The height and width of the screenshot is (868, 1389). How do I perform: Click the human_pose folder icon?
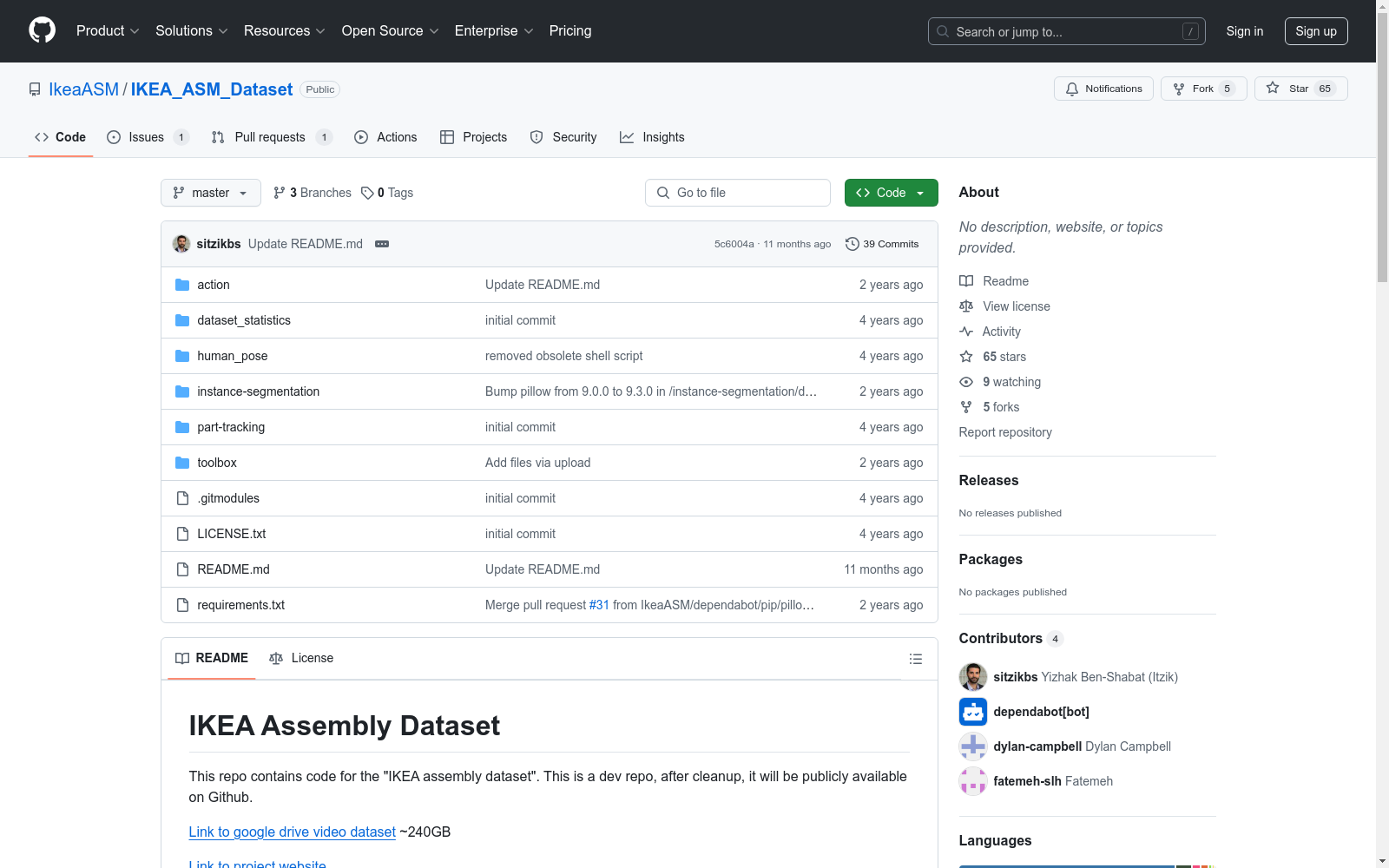[182, 356]
